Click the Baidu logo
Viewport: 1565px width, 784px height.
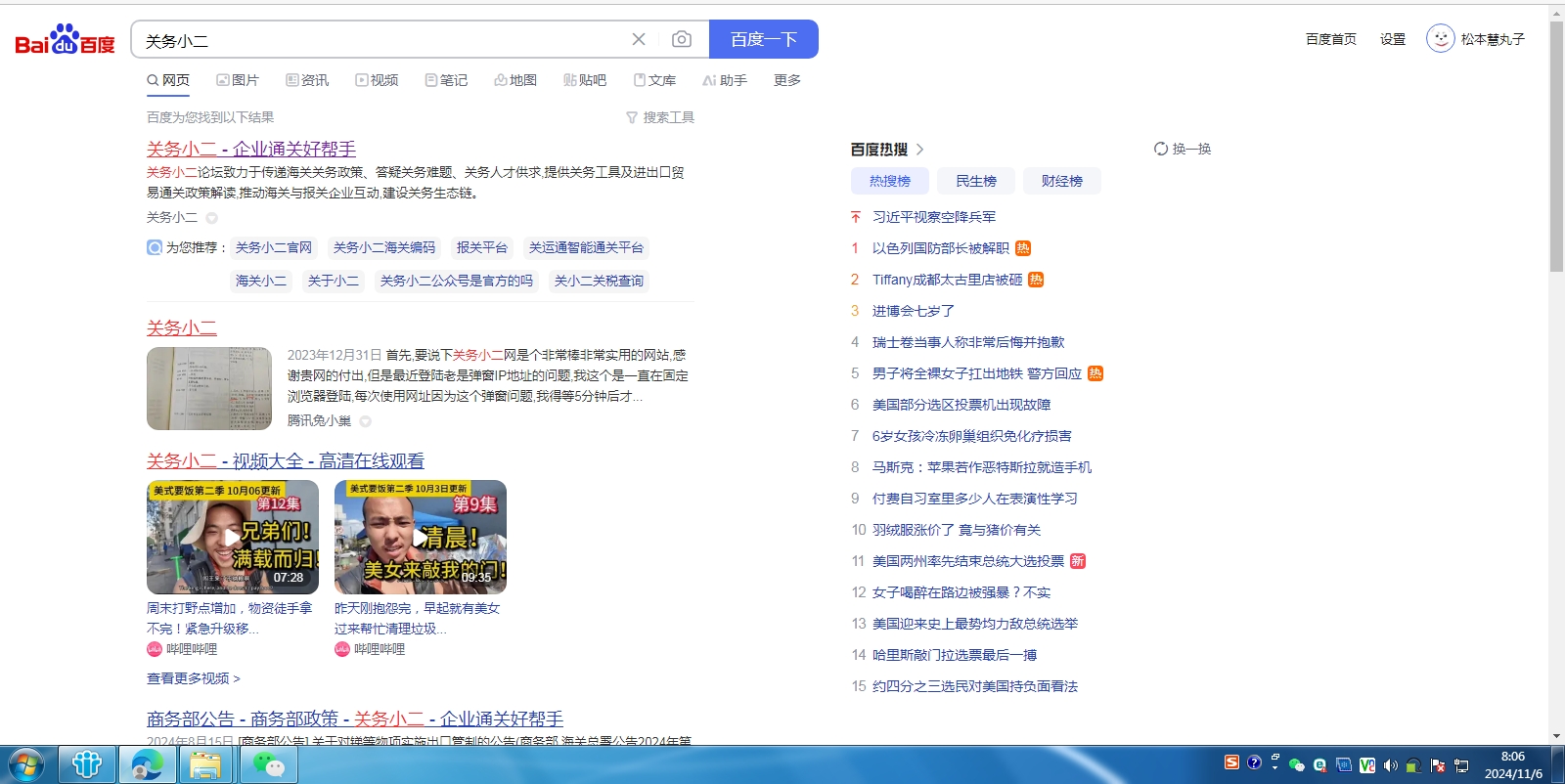65,40
